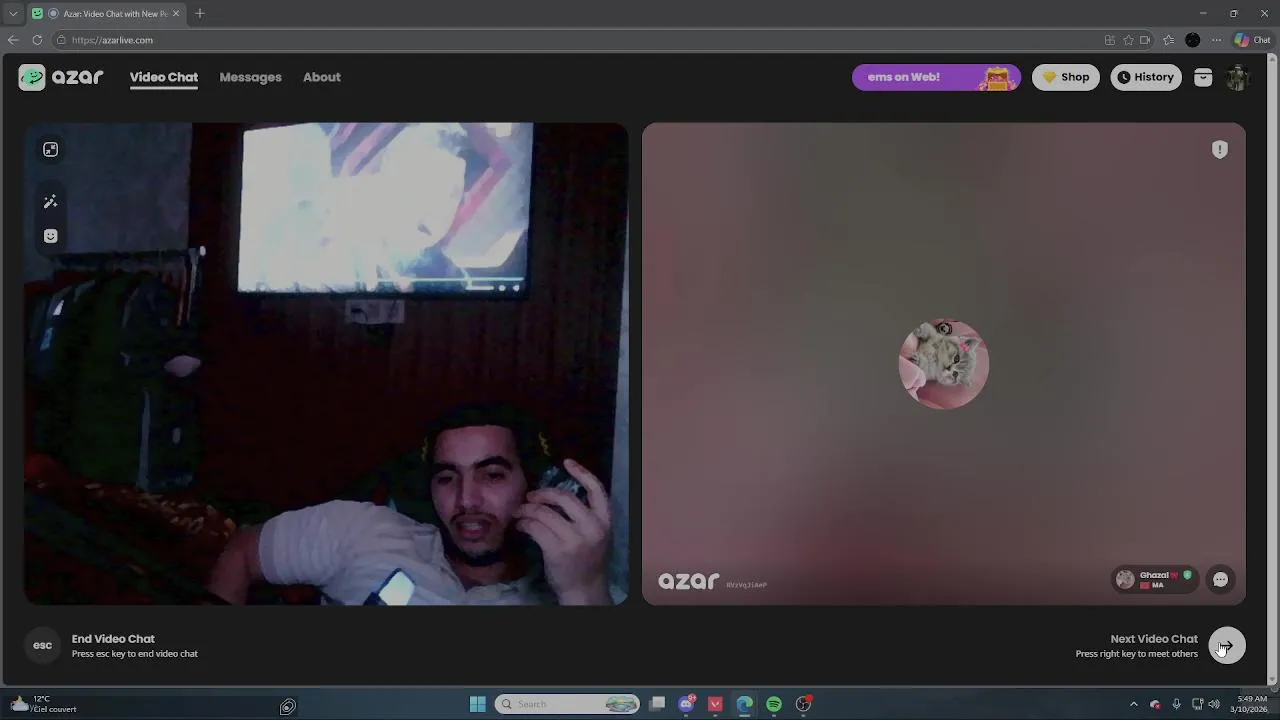The width and height of the screenshot is (1280, 720).
Task: Open the inventory box icon
Action: coord(1203,77)
